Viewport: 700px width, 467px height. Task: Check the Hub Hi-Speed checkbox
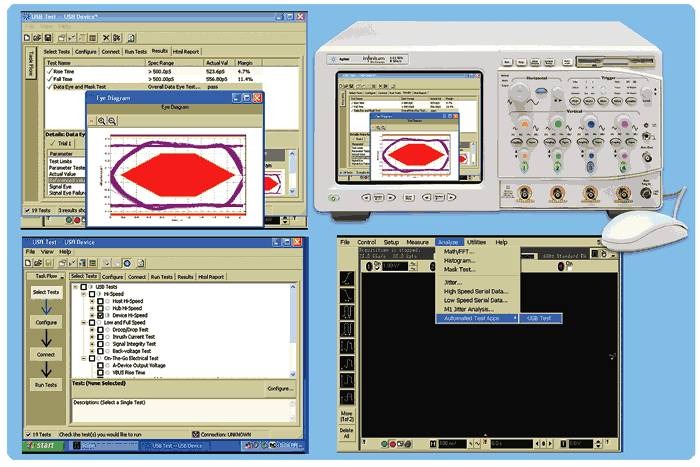(x=100, y=308)
